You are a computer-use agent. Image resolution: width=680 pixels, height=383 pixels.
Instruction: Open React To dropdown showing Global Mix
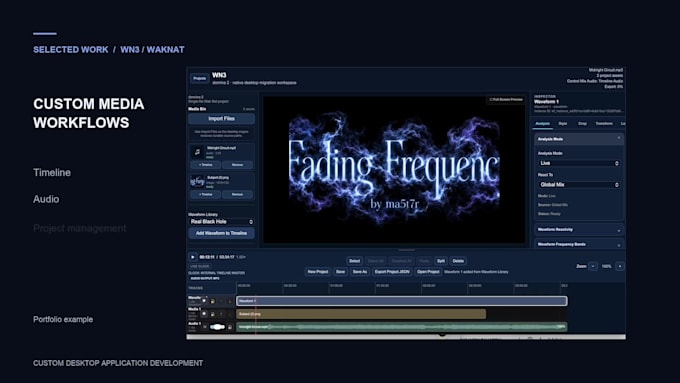[x=579, y=185]
